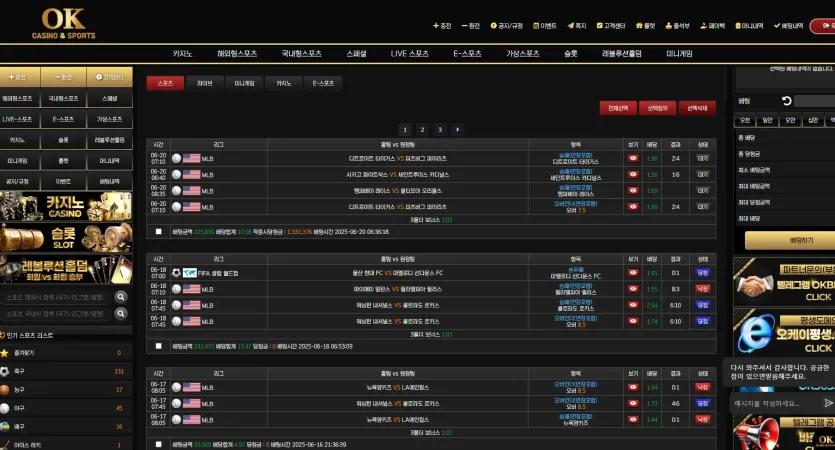
Task: Click the overseas sports search magnifier icon
Action: coord(121,297)
